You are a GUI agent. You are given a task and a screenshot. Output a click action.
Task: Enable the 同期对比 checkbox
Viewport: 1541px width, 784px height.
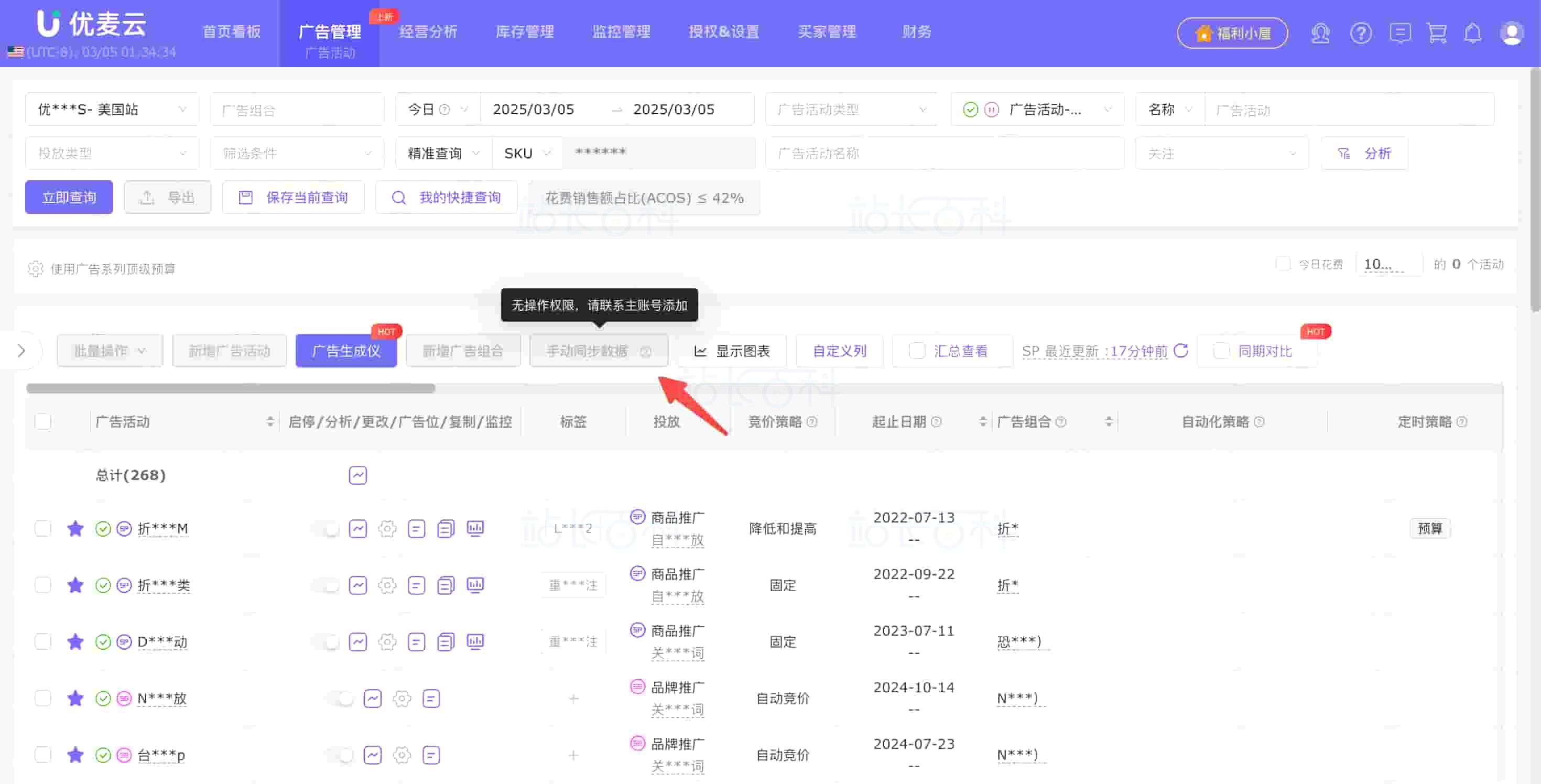click(1221, 351)
